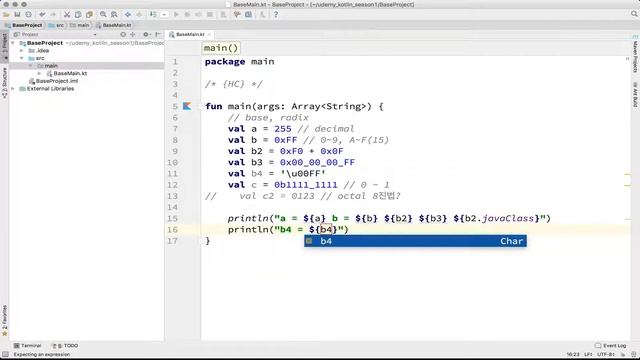Screen dimensions: 640x360
Task: Click the navigate Back icon
Action: coord(128,14)
